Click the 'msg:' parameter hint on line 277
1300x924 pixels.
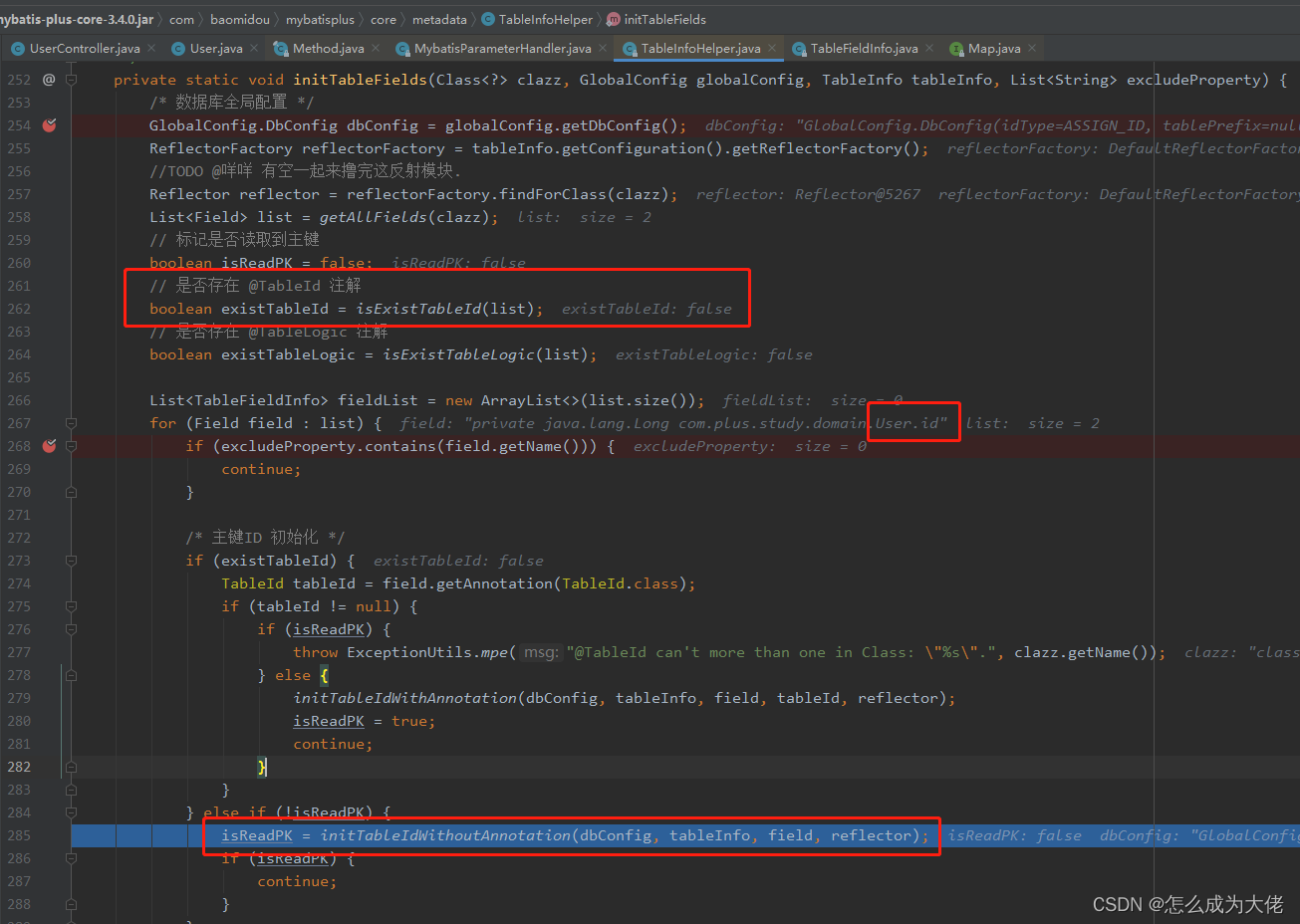(541, 652)
